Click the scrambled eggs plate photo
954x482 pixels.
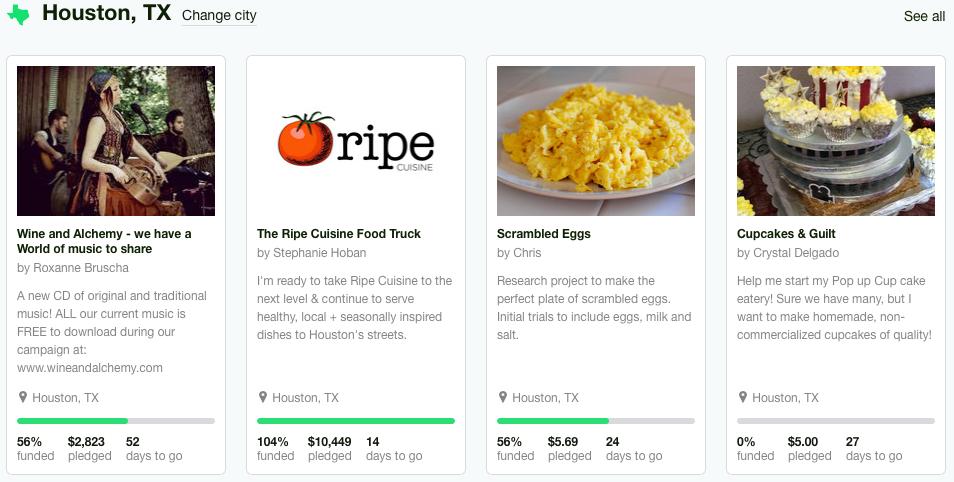click(596, 141)
